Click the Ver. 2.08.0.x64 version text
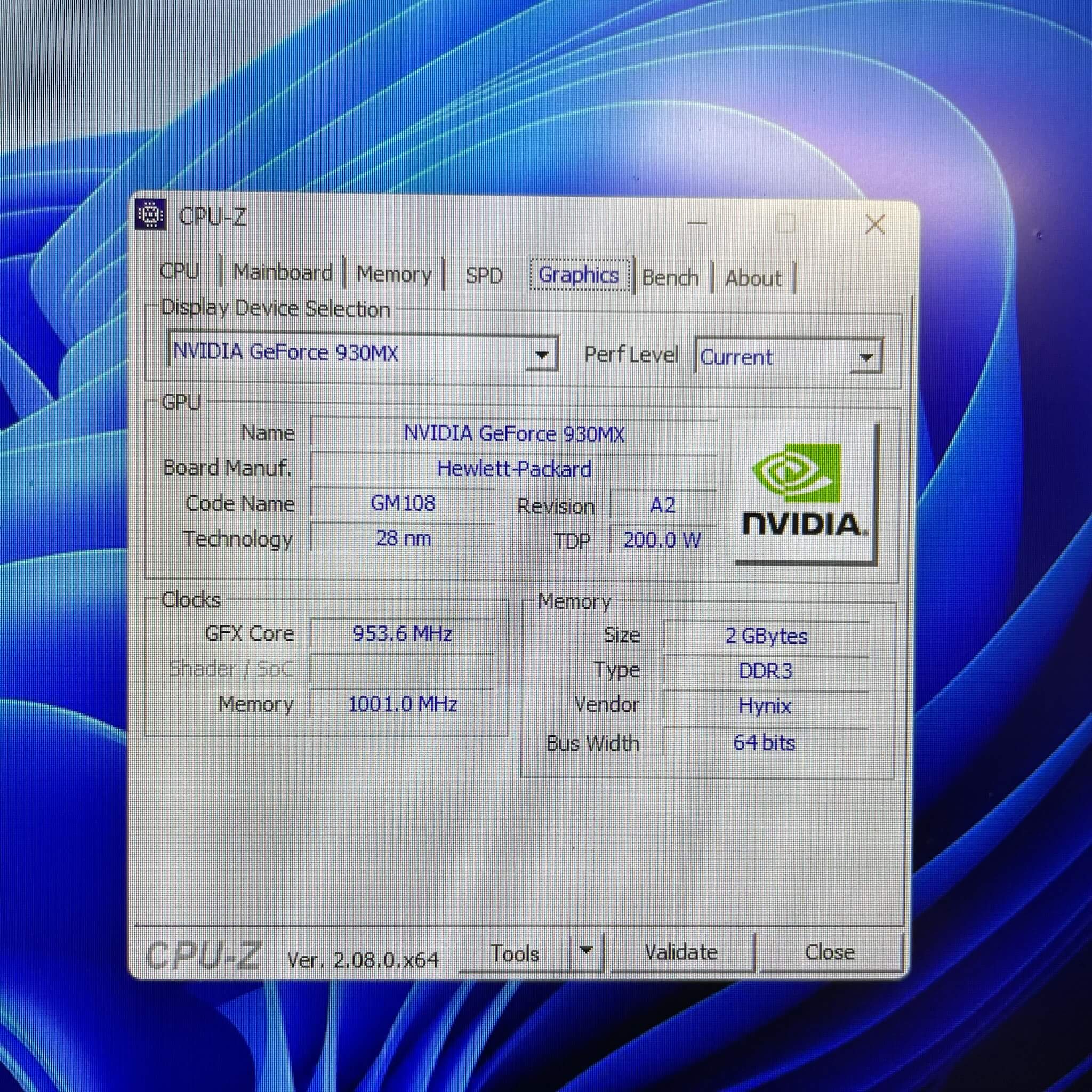The height and width of the screenshot is (1092, 1092). [x=363, y=959]
